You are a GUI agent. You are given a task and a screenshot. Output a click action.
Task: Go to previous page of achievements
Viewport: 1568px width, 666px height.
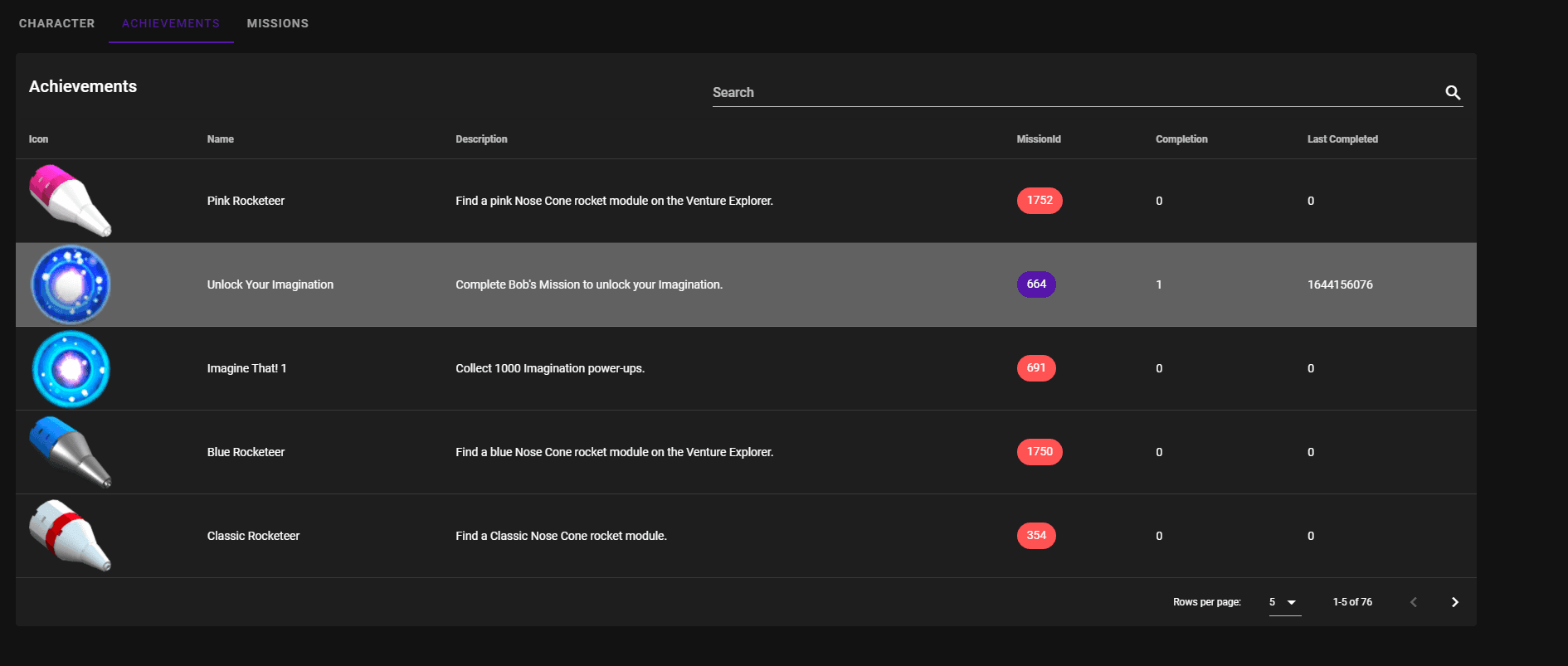(1414, 602)
